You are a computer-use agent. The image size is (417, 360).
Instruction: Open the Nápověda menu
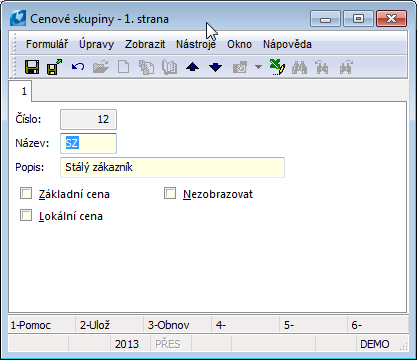tap(287, 44)
